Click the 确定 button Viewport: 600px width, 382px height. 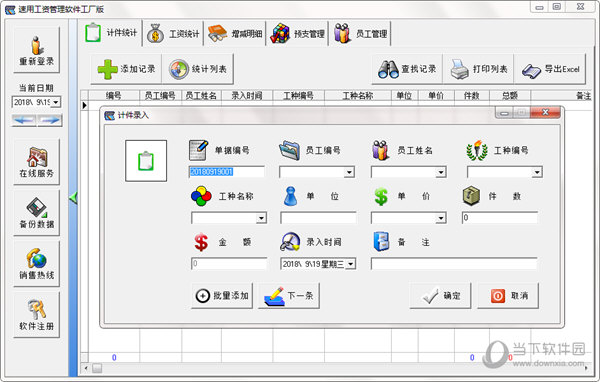(x=440, y=295)
